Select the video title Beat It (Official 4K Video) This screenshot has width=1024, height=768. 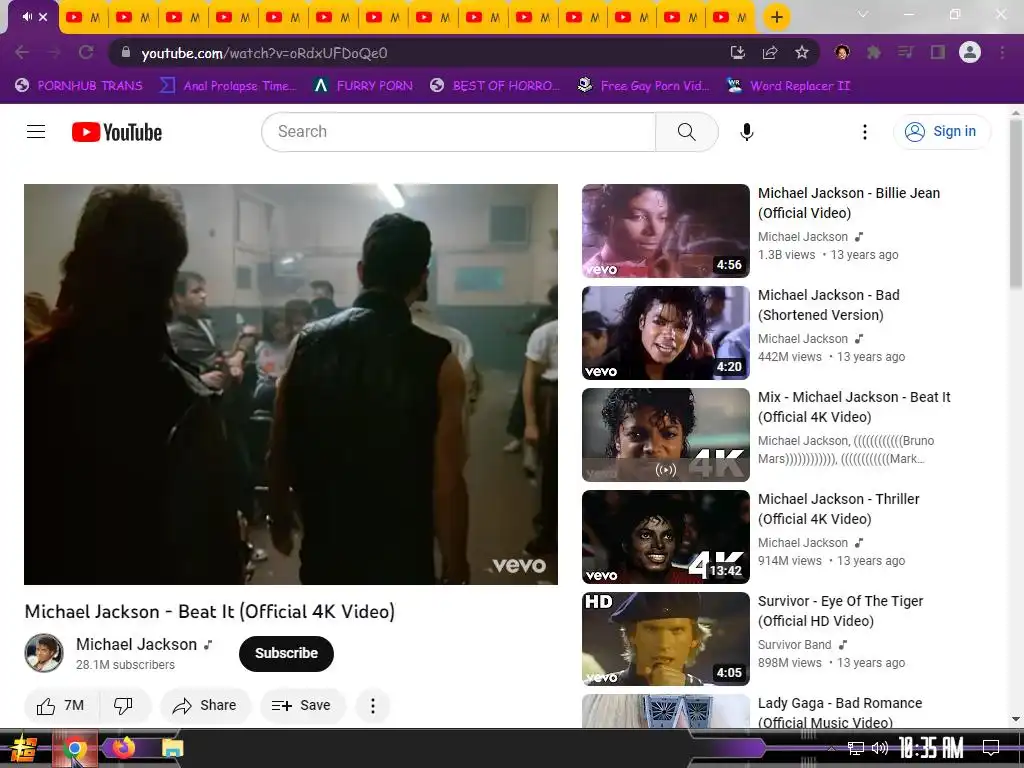[210, 612]
